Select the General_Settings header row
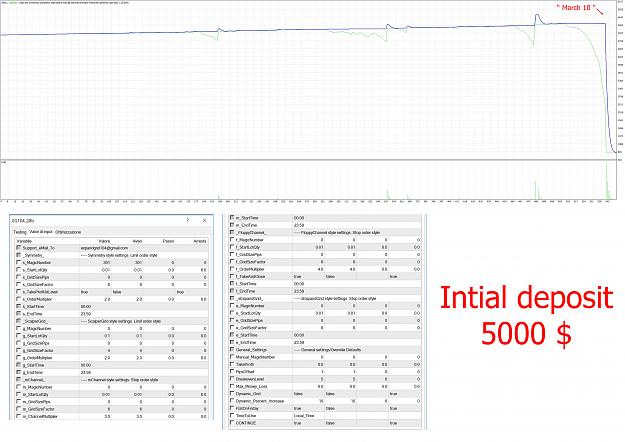Screen dimensions: 625x442 point(325,350)
